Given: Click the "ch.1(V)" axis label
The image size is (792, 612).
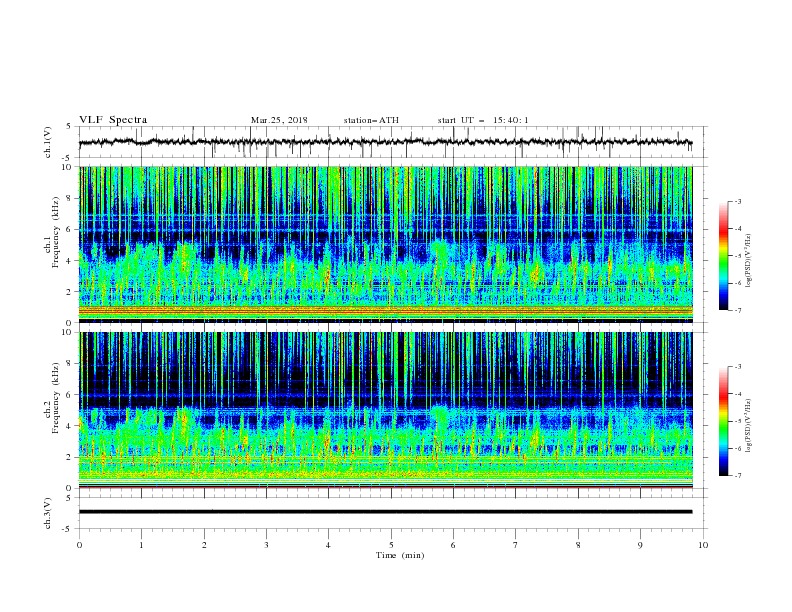Looking at the screenshot, I should (48, 142).
